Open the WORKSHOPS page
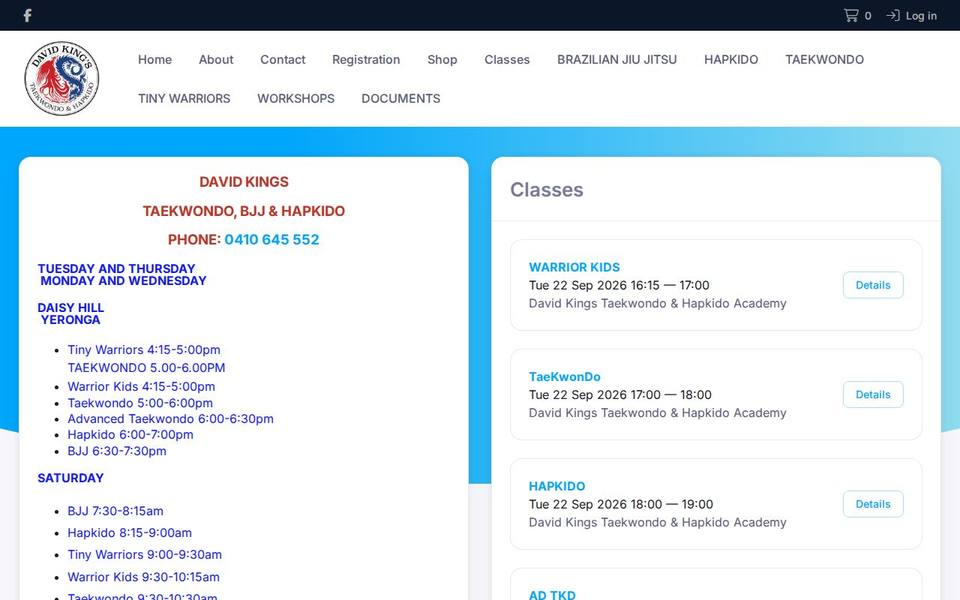960x600 pixels. (x=296, y=99)
